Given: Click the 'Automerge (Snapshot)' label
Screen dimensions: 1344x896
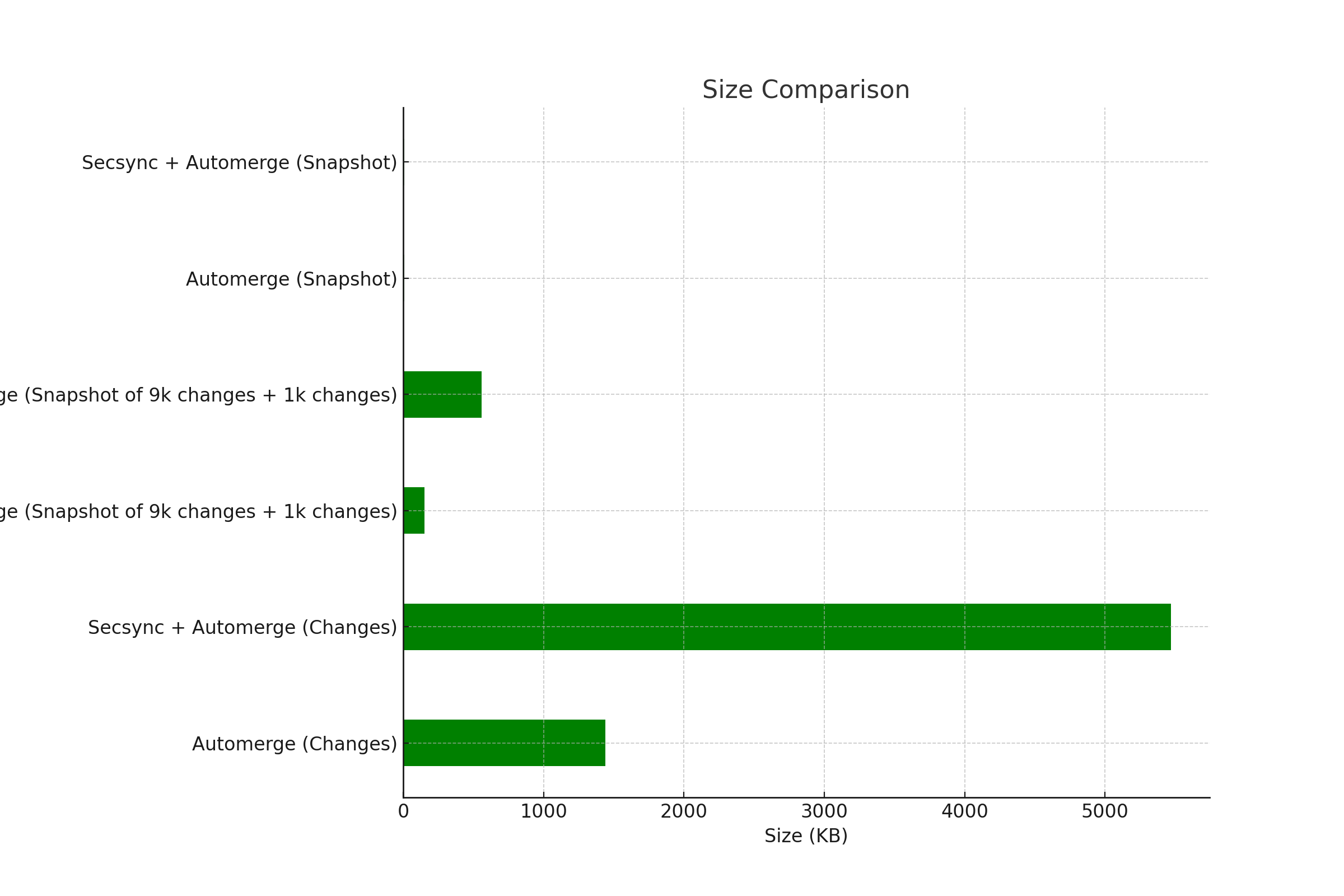Looking at the screenshot, I should click(x=291, y=279).
